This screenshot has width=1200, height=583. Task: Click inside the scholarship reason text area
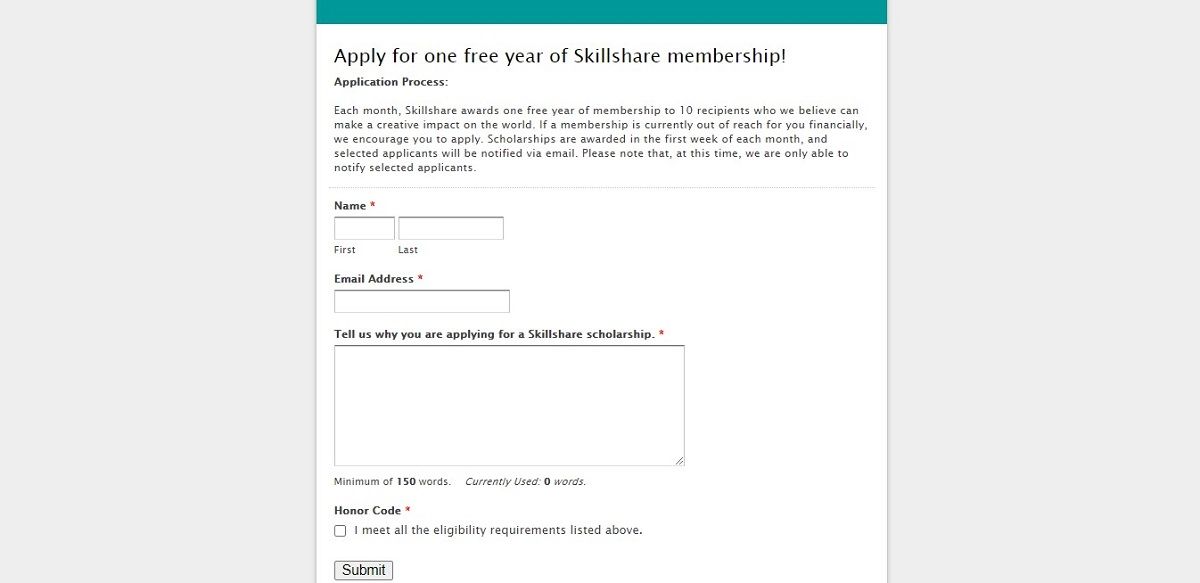pyautogui.click(x=509, y=405)
